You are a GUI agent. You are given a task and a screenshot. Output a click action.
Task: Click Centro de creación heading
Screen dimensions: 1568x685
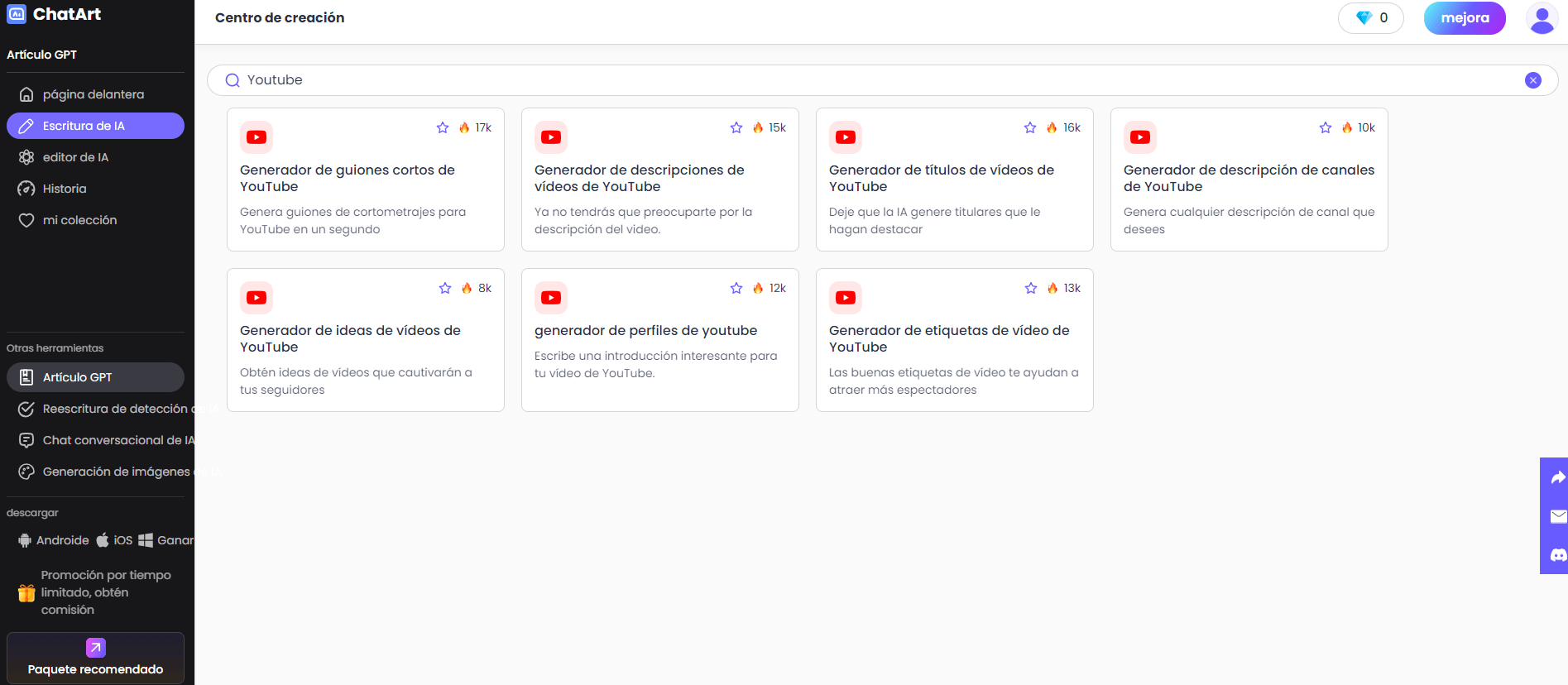click(280, 17)
